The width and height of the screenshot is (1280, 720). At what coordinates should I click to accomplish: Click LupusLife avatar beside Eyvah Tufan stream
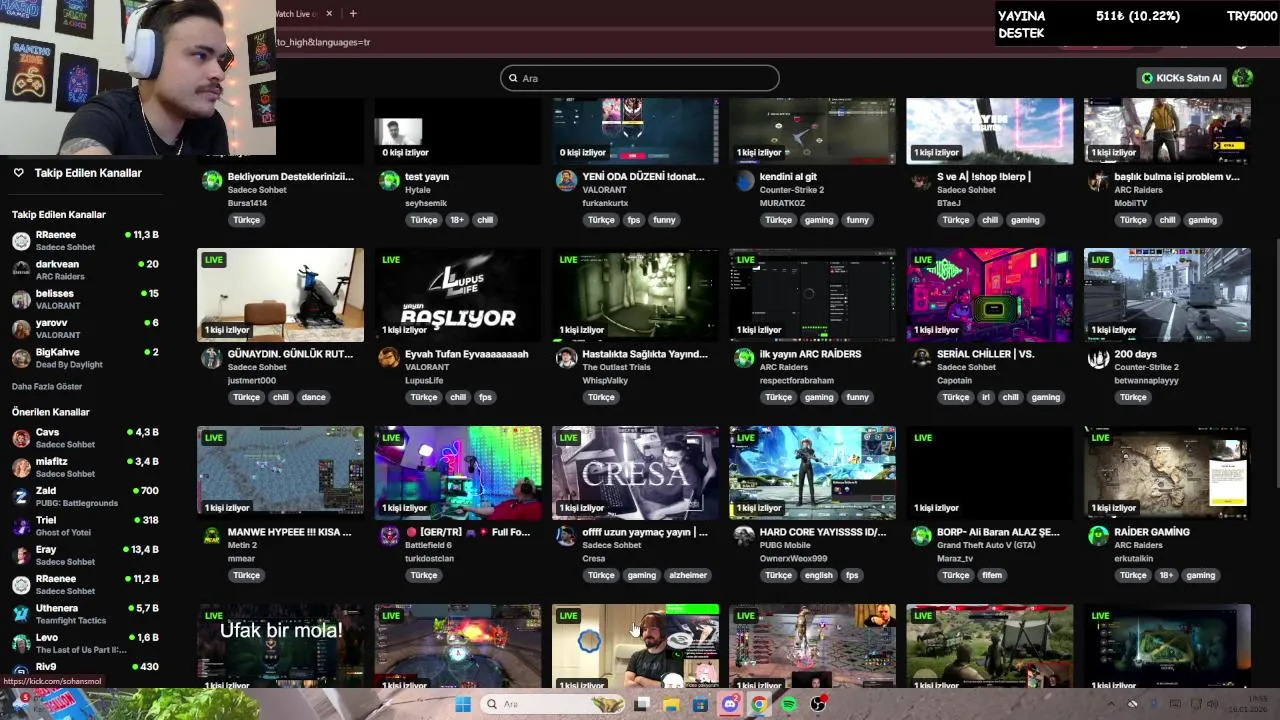pos(389,358)
